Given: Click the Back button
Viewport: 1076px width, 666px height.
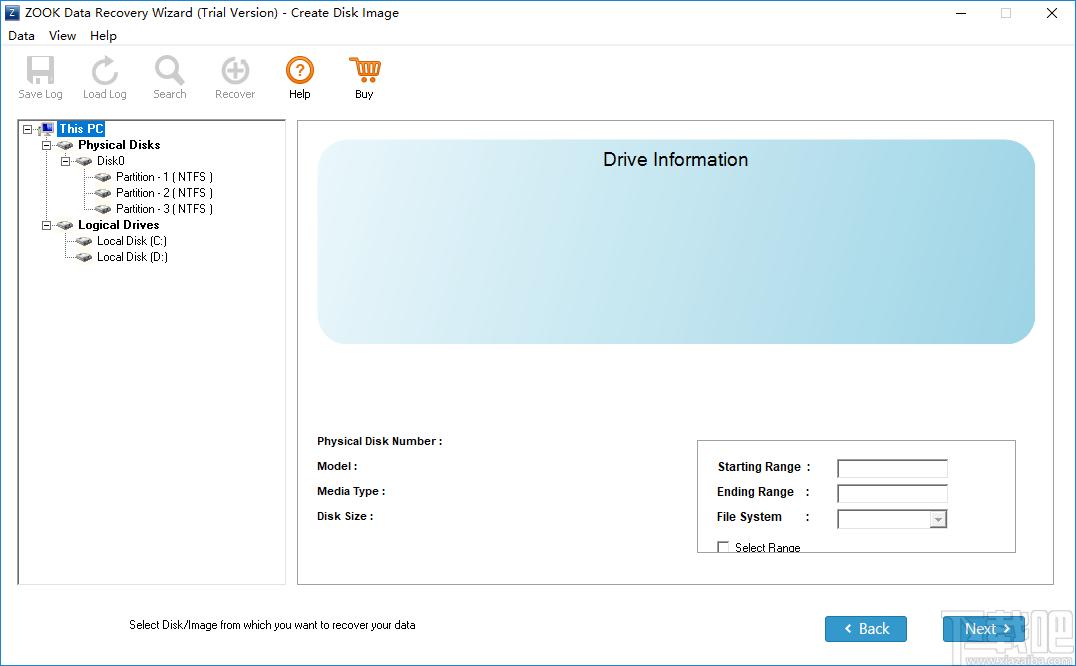Looking at the screenshot, I should [x=865, y=629].
